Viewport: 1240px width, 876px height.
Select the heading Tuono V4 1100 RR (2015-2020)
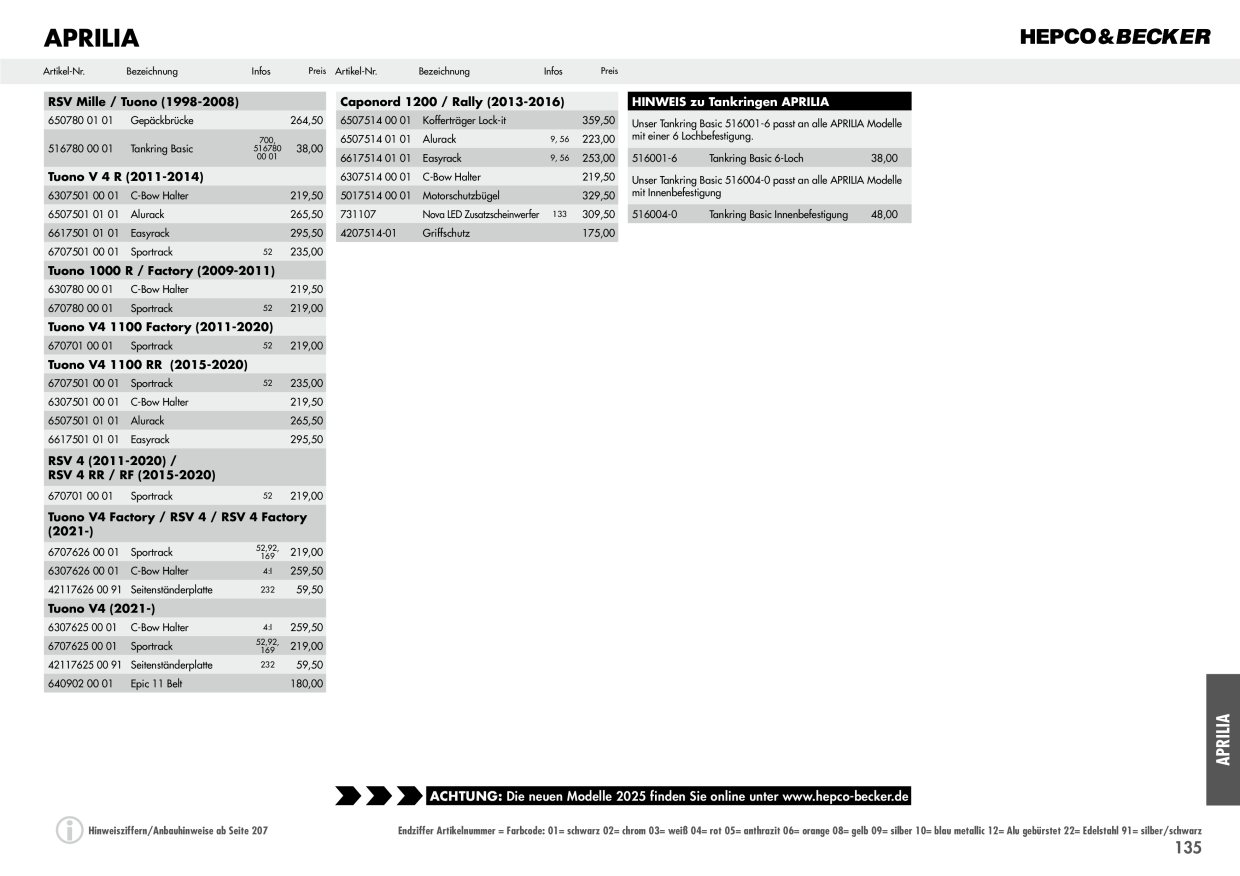(148, 364)
